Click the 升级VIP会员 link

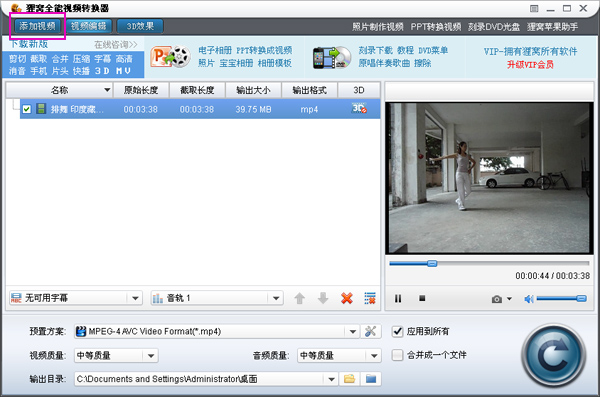pyautogui.click(x=530, y=64)
